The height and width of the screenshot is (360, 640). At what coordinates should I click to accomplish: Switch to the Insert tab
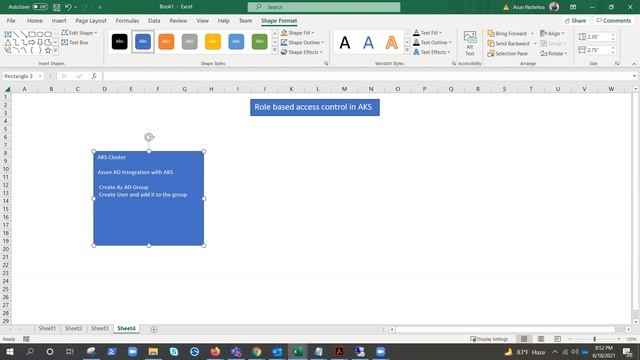59,20
